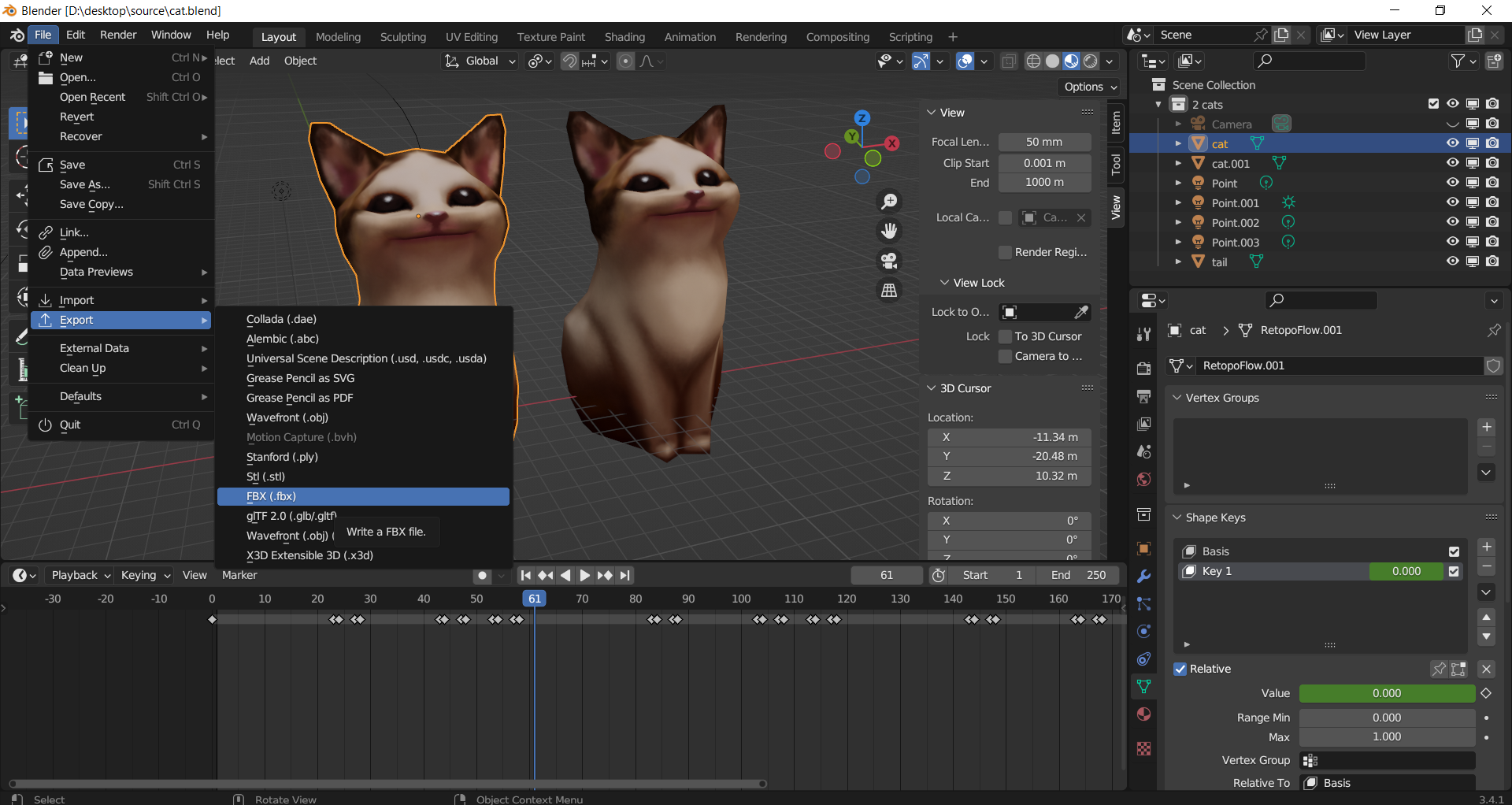Open World properties tab icon
The width and height of the screenshot is (1512, 805).
[x=1143, y=480]
